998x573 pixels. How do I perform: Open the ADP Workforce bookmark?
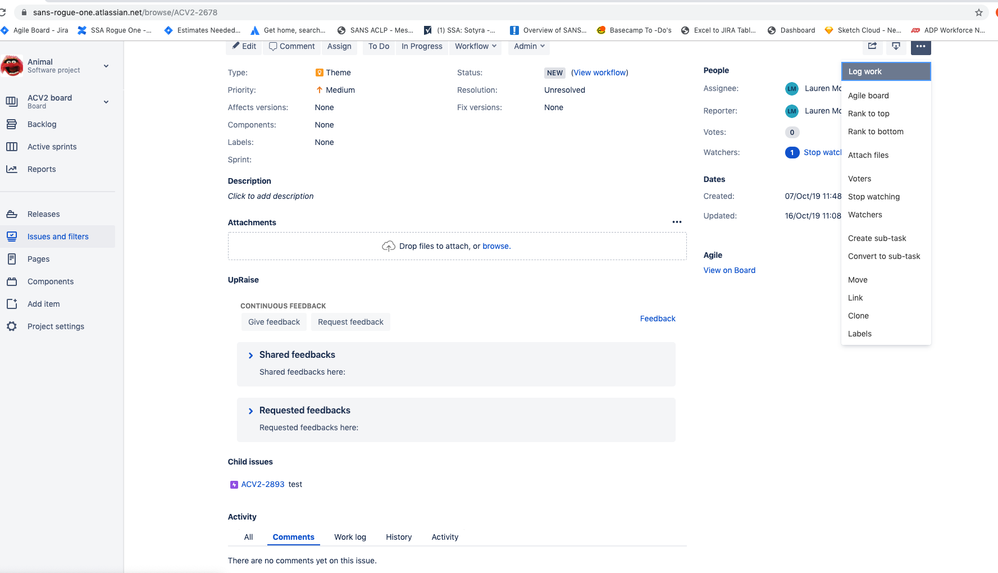tap(948, 30)
